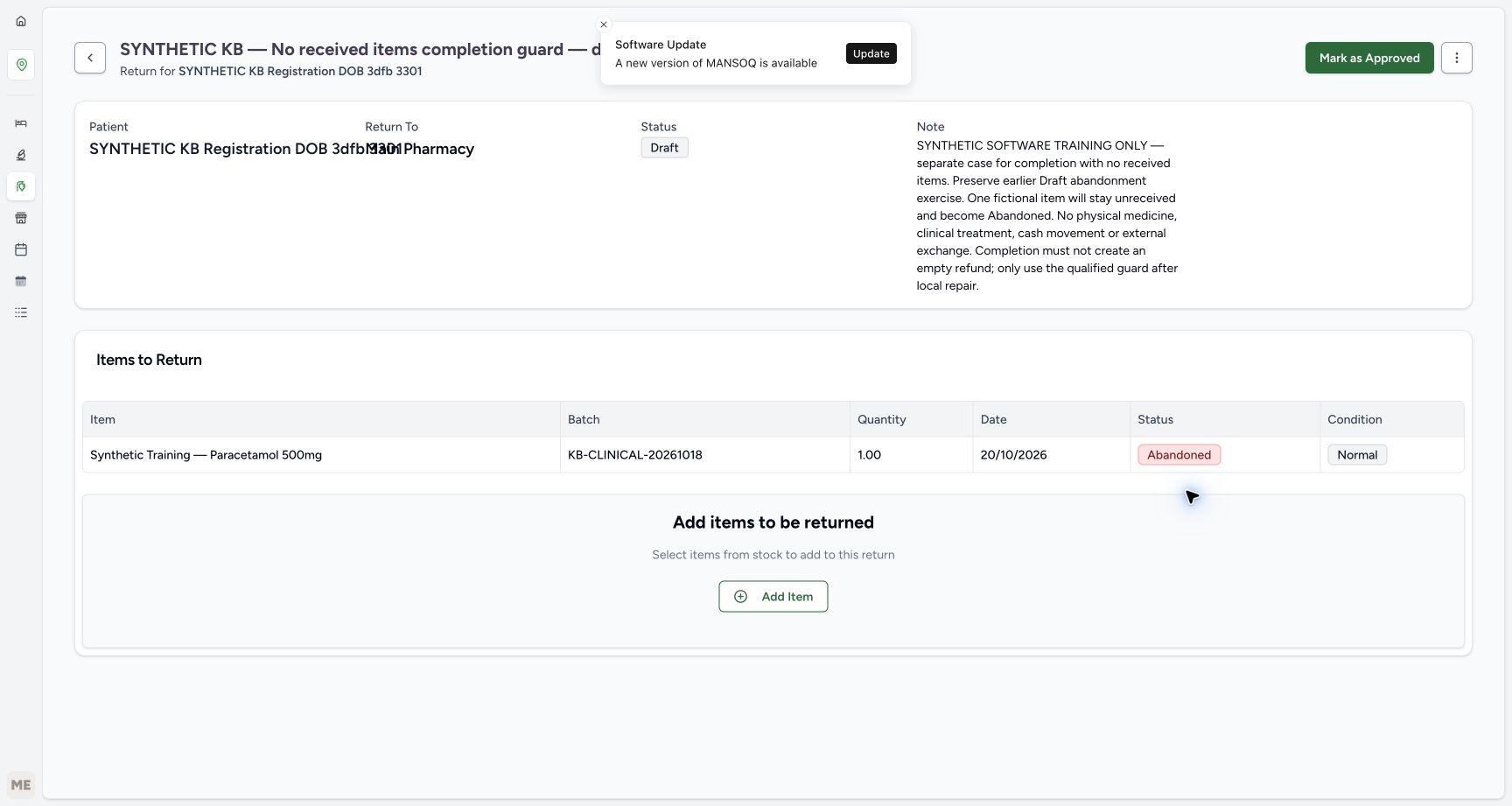Open the three-dot more options menu
Screen dimensions: 1512x806
[1457, 58]
